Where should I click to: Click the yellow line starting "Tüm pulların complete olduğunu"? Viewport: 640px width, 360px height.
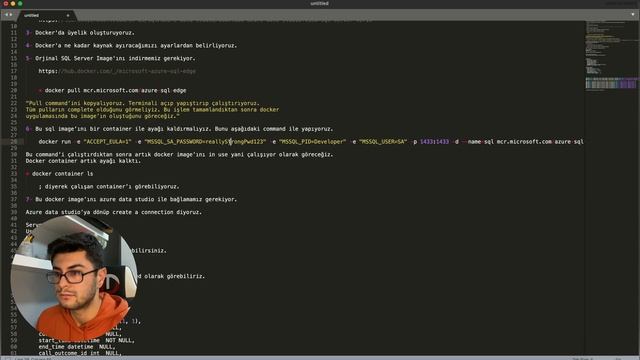point(152,109)
